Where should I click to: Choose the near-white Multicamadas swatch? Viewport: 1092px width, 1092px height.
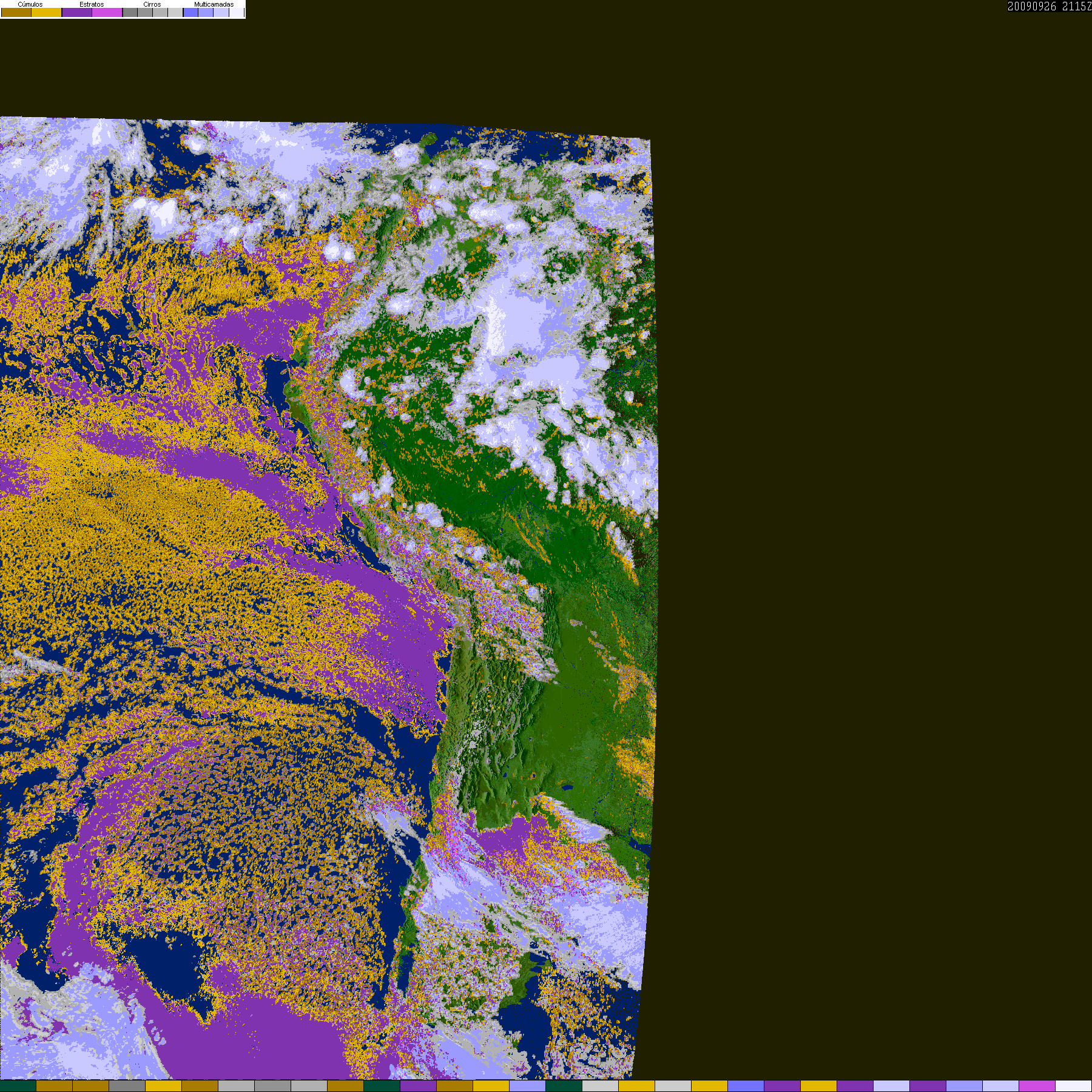click(236, 12)
